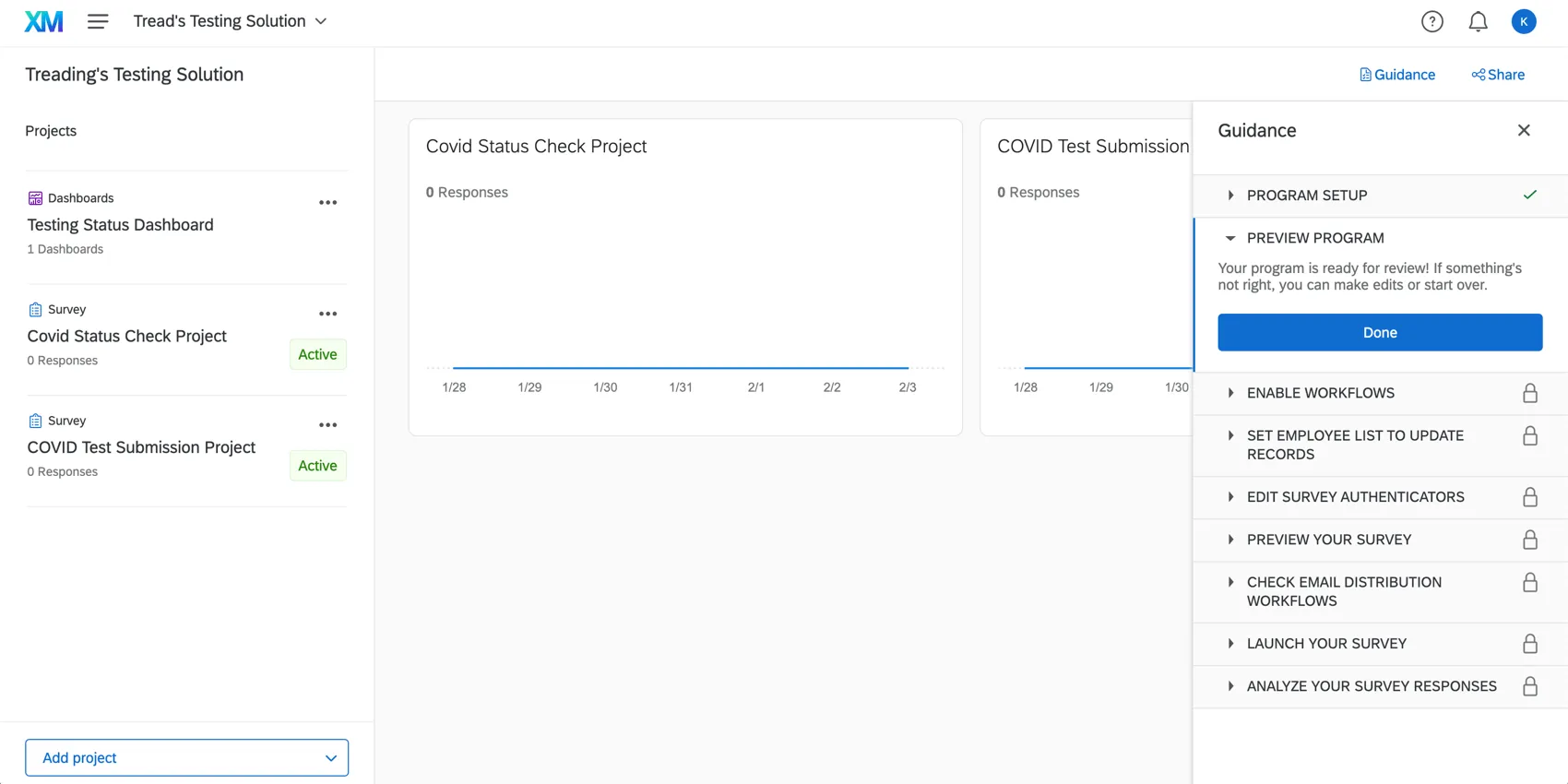The image size is (1568, 784).
Task: Collapse the Preview Program section
Action: click(x=1314, y=238)
